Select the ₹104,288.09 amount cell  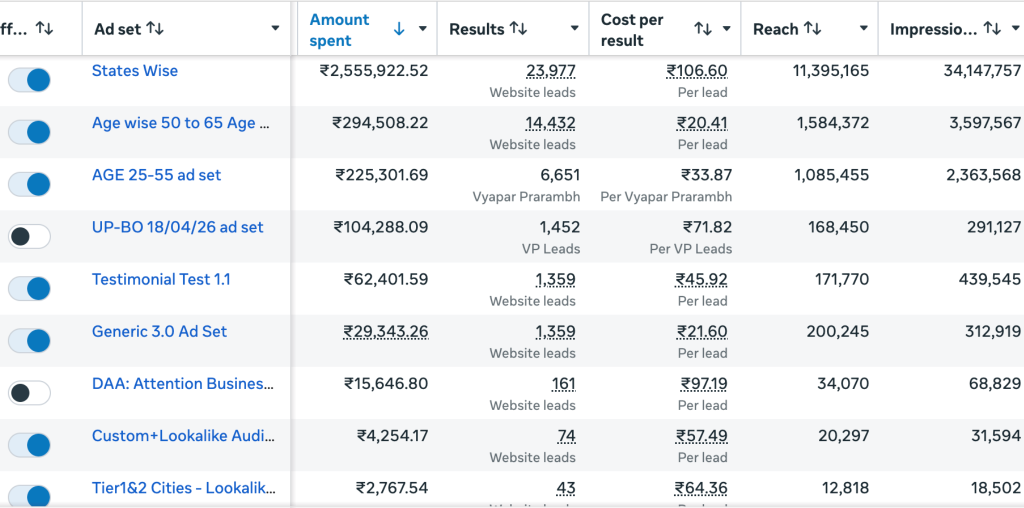[x=381, y=227]
